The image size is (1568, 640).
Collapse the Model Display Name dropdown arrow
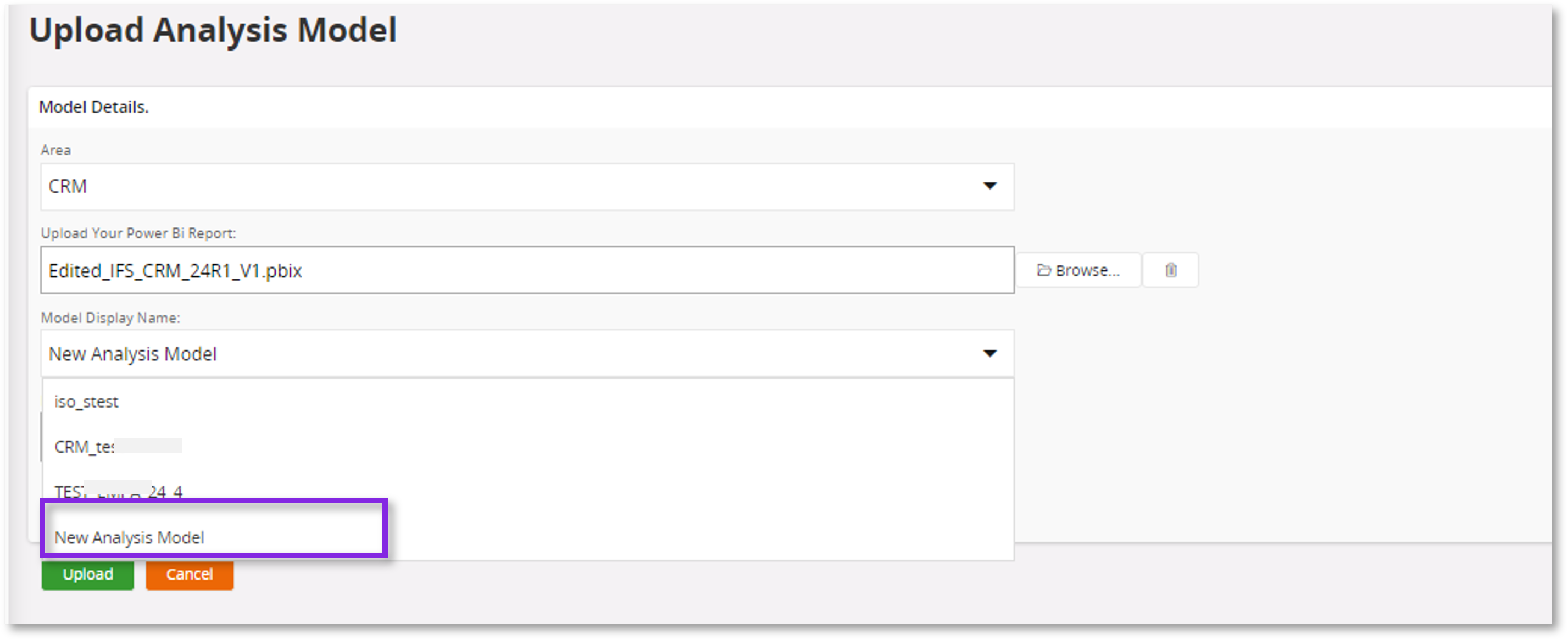click(989, 353)
